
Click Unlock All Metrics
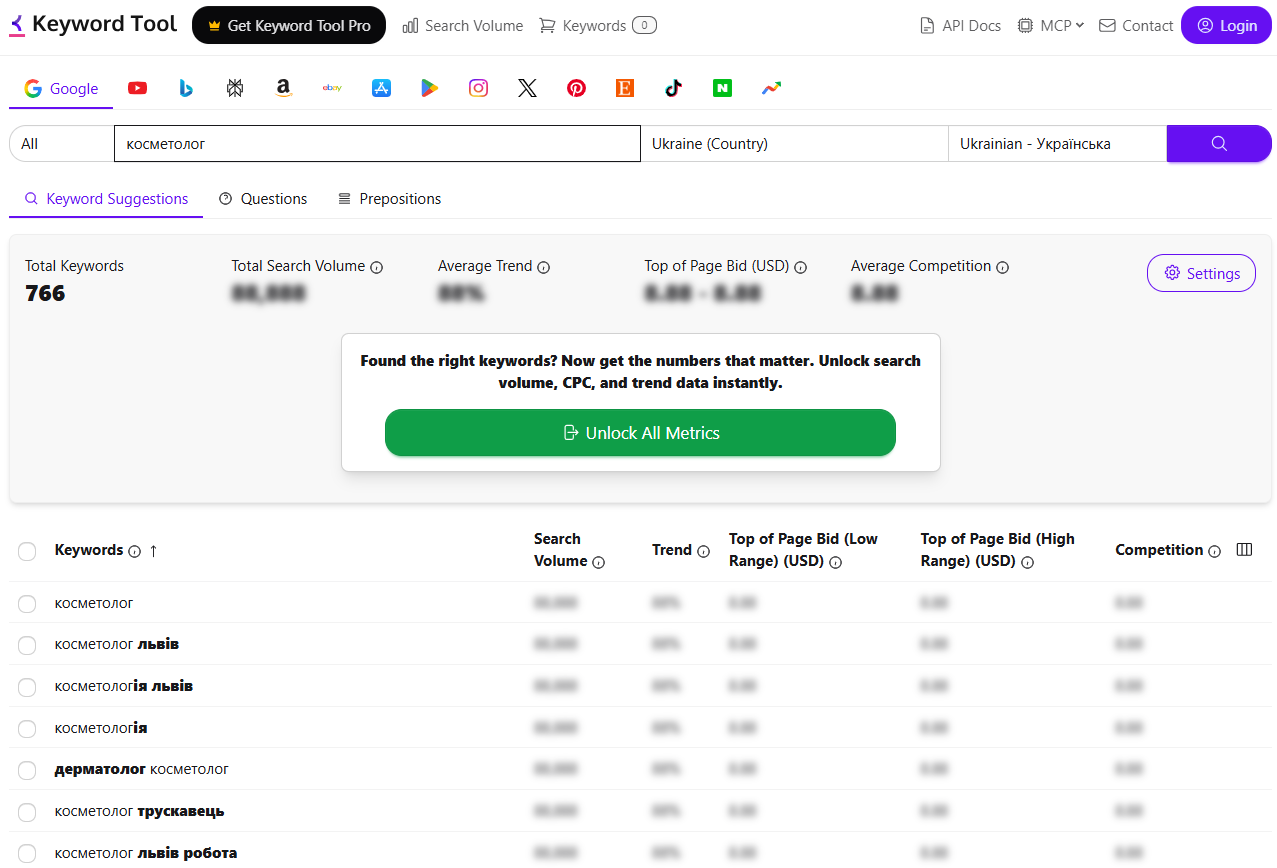click(x=640, y=433)
